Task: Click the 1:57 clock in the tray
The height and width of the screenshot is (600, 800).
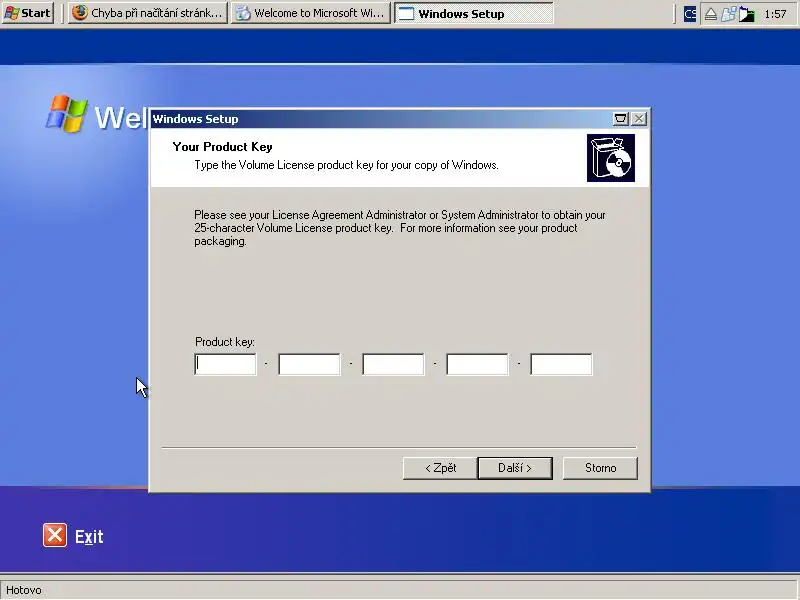Action: click(x=775, y=14)
